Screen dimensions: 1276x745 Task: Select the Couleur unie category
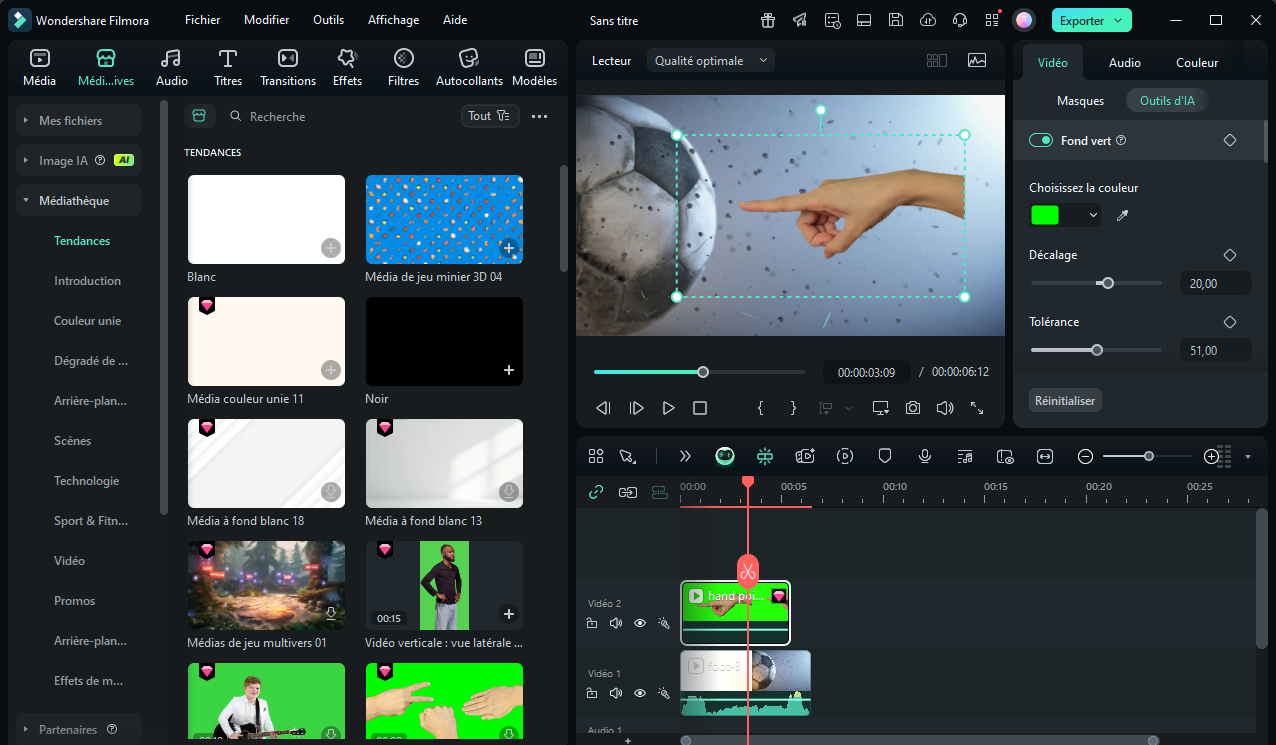pyautogui.click(x=88, y=321)
